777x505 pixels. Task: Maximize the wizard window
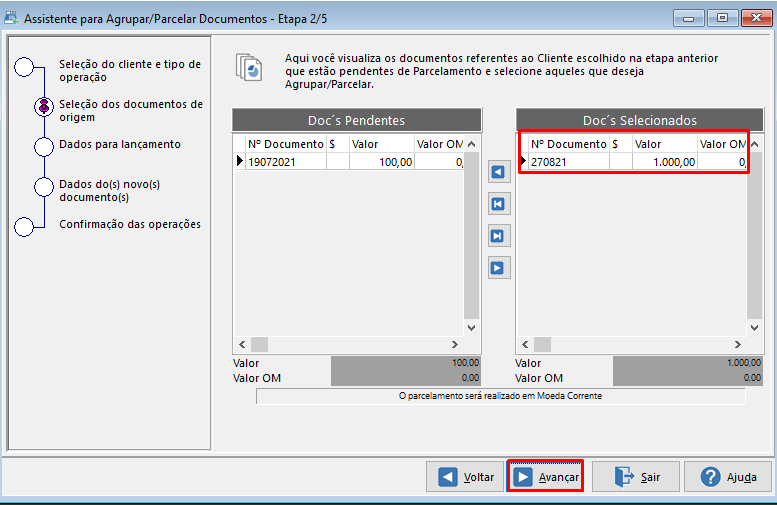[x=722, y=18]
